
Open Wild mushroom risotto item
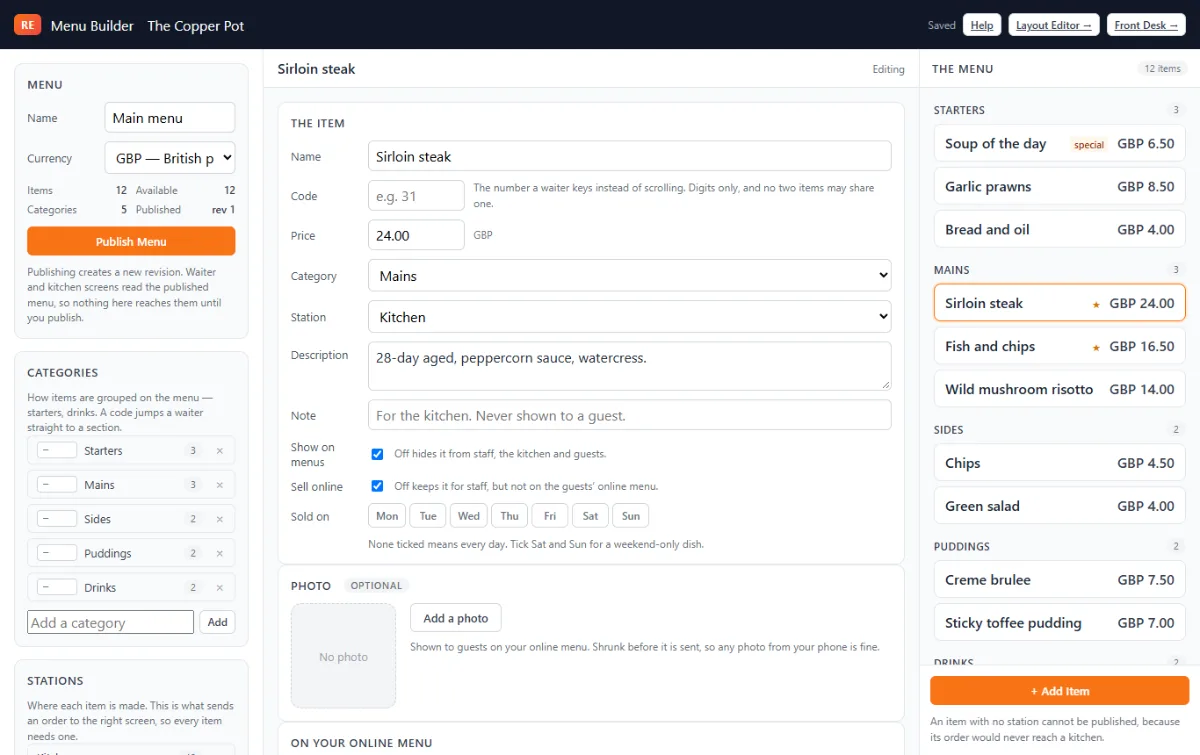[x=1060, y=390]
